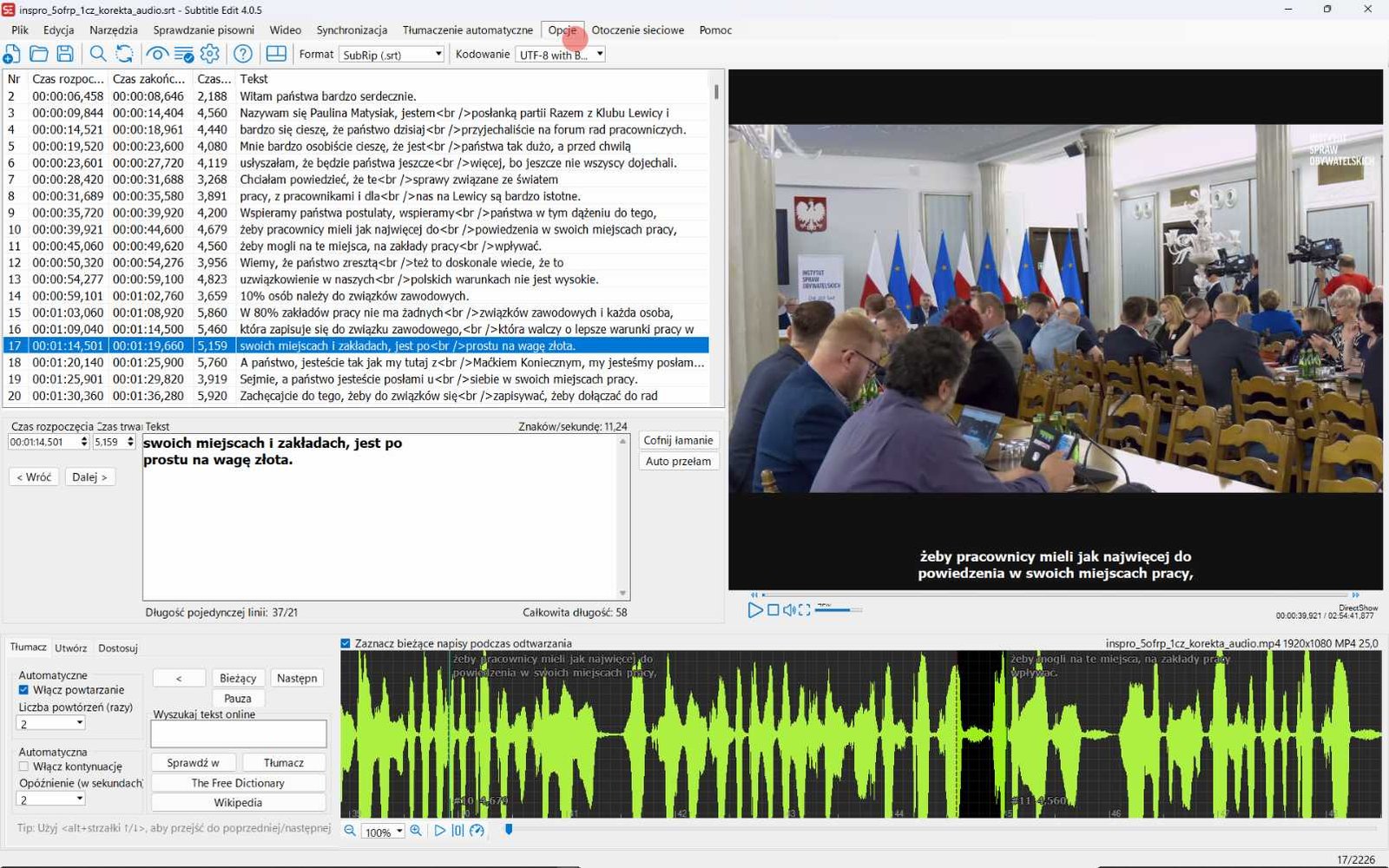Click the 'Cofnij łamanie' button
The height and width of the screenshot is (868, 1389).
(678, 440)
